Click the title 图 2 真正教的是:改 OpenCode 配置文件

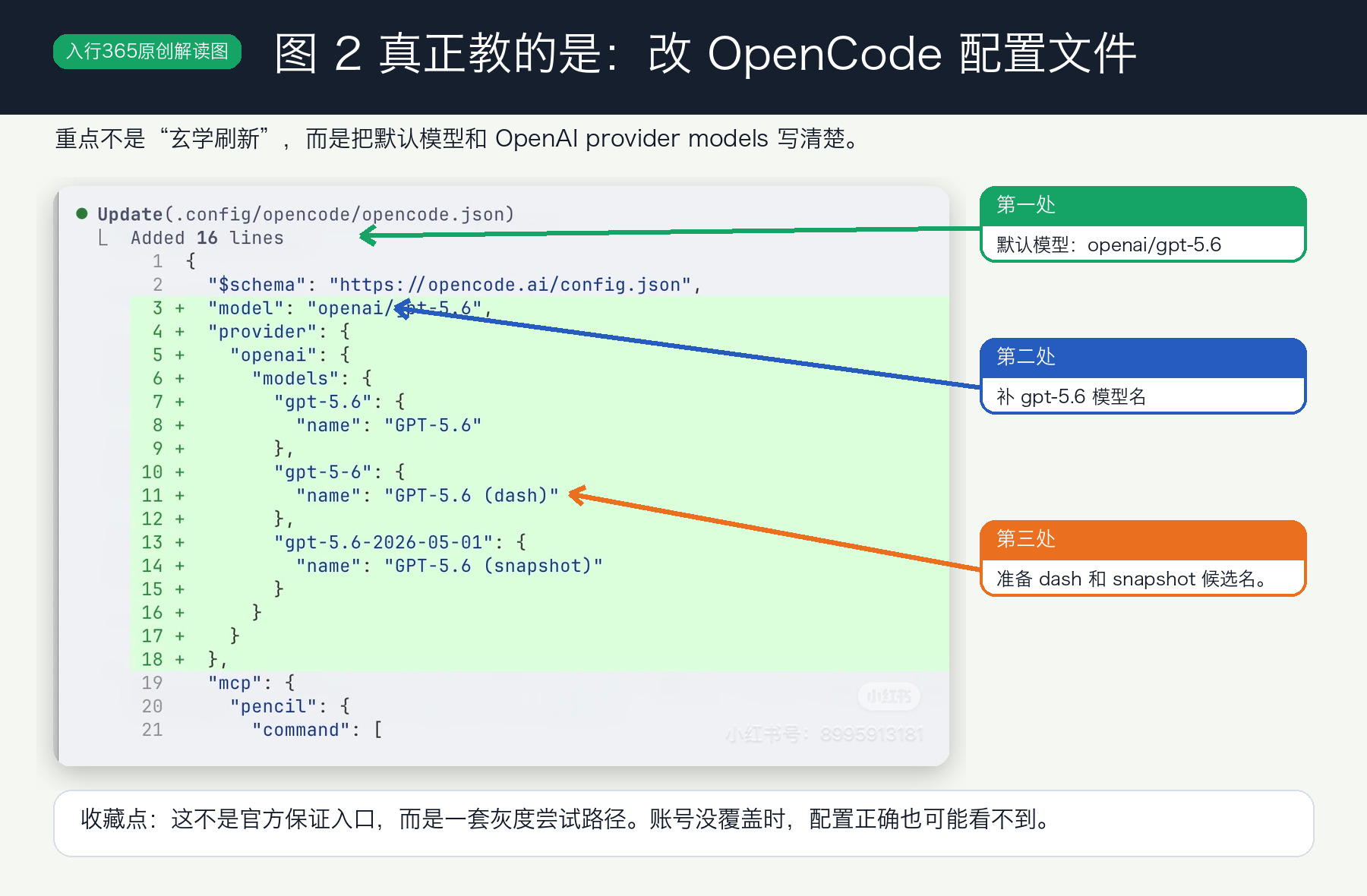705,54
